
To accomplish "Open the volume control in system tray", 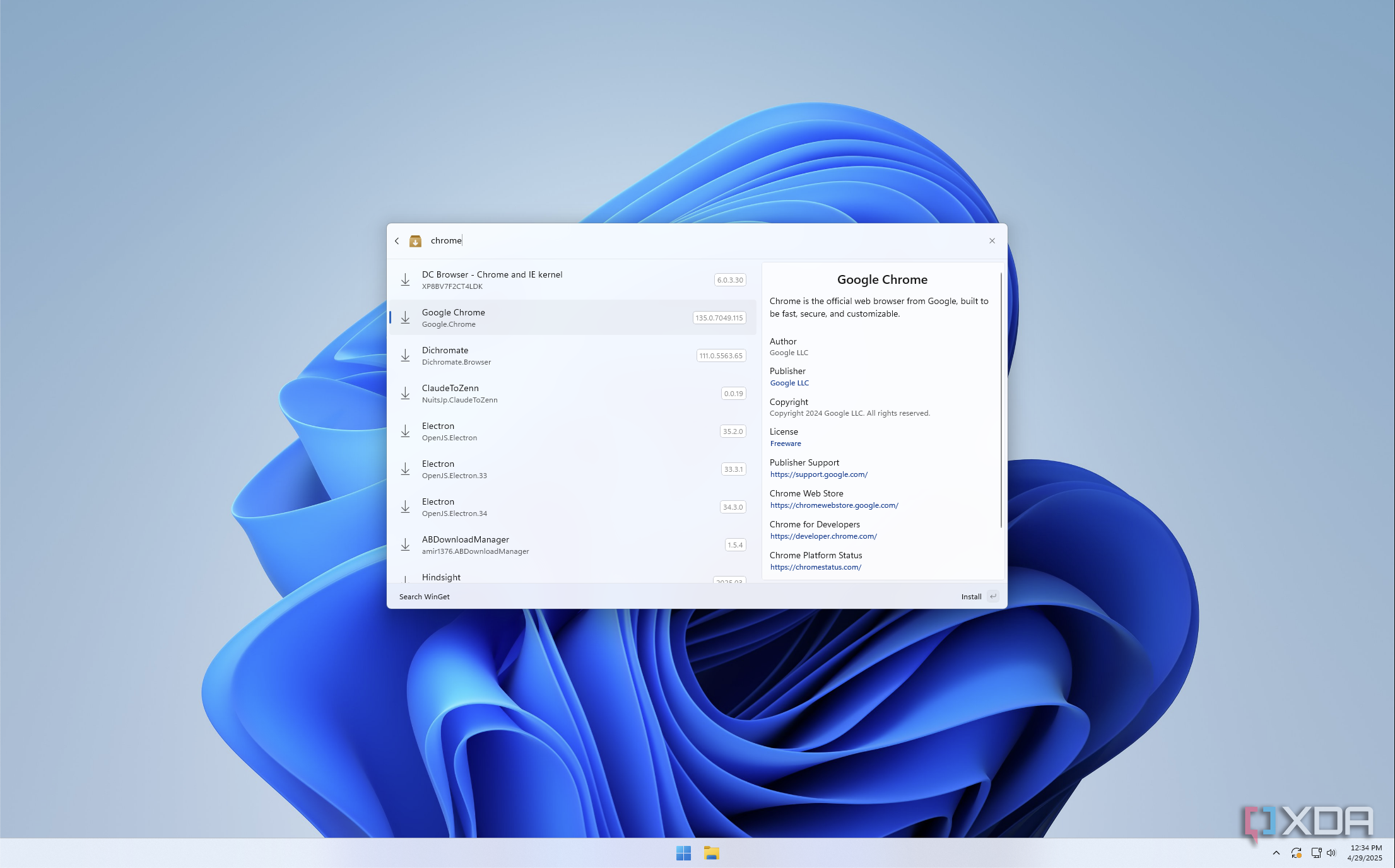I will [x=1331, y=853].
